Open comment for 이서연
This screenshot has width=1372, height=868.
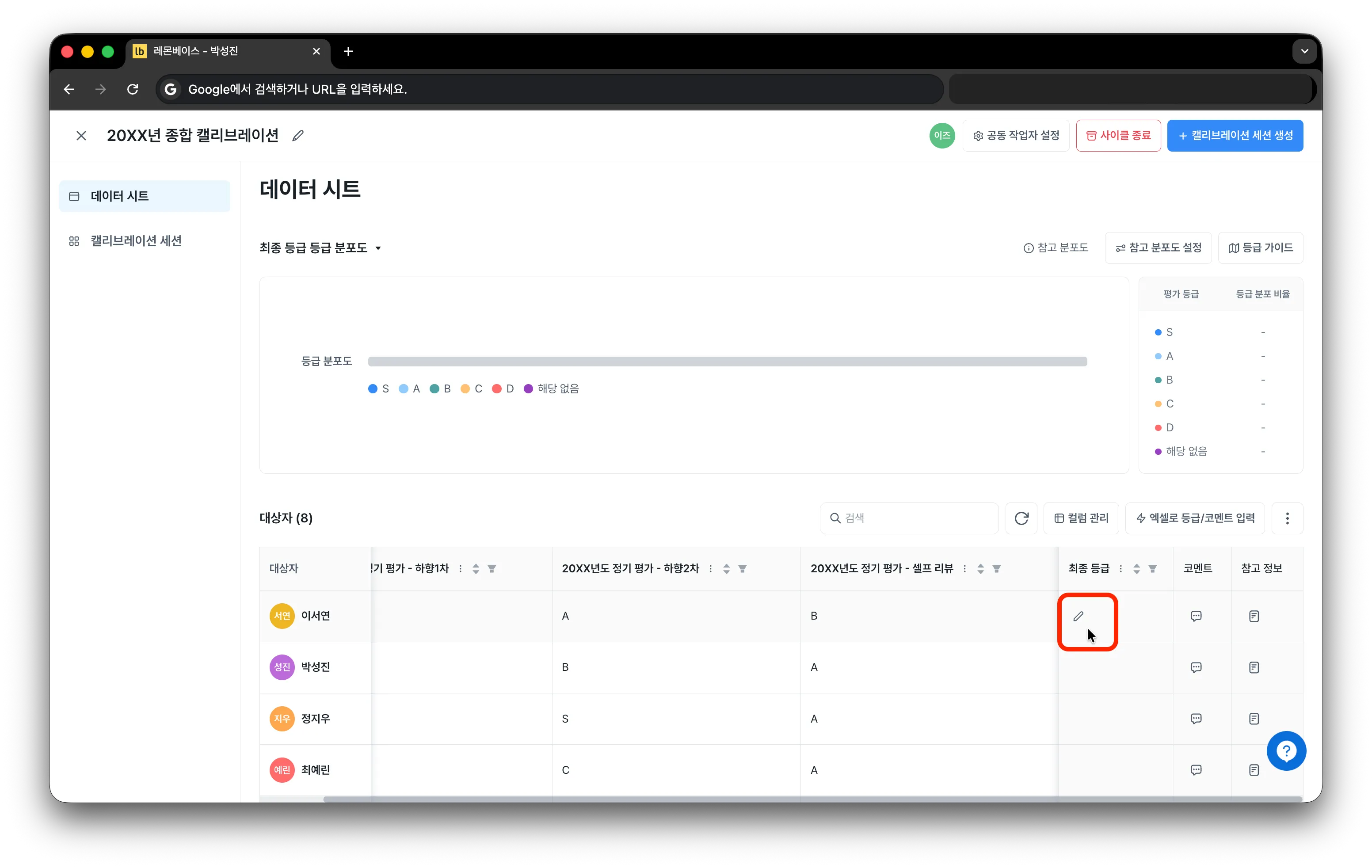tap(1196, 616)
